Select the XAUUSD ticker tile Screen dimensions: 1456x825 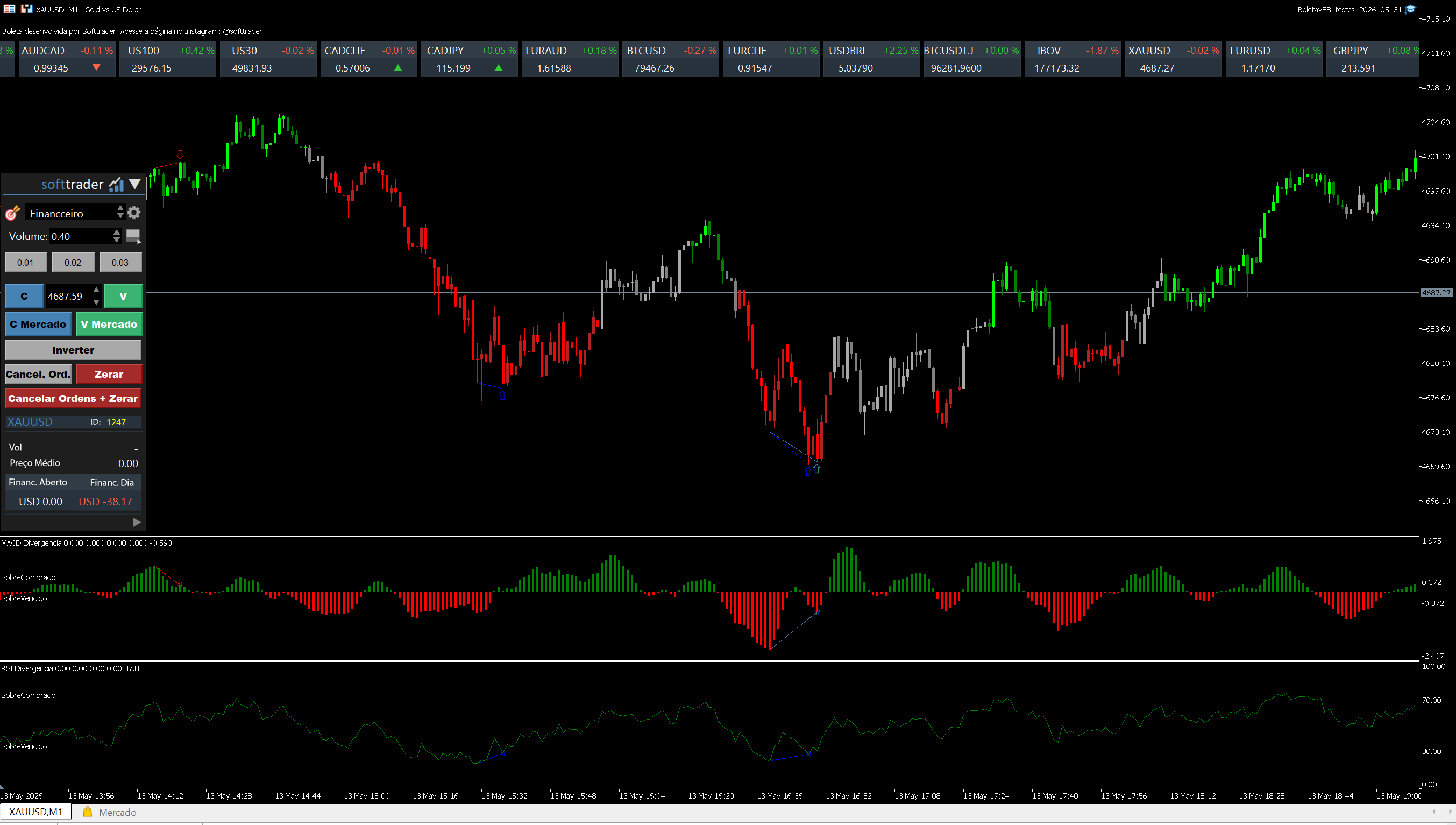pos(1174,59)
